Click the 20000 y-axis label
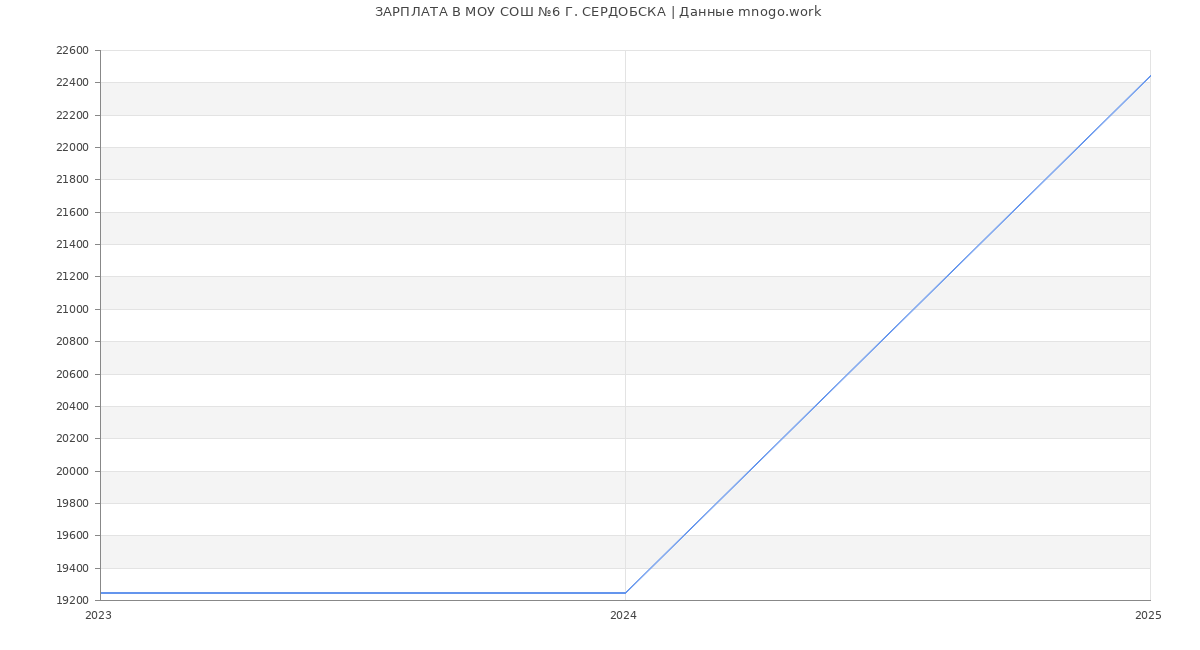This screenshot has height=650, width=1200. (72, 471)
